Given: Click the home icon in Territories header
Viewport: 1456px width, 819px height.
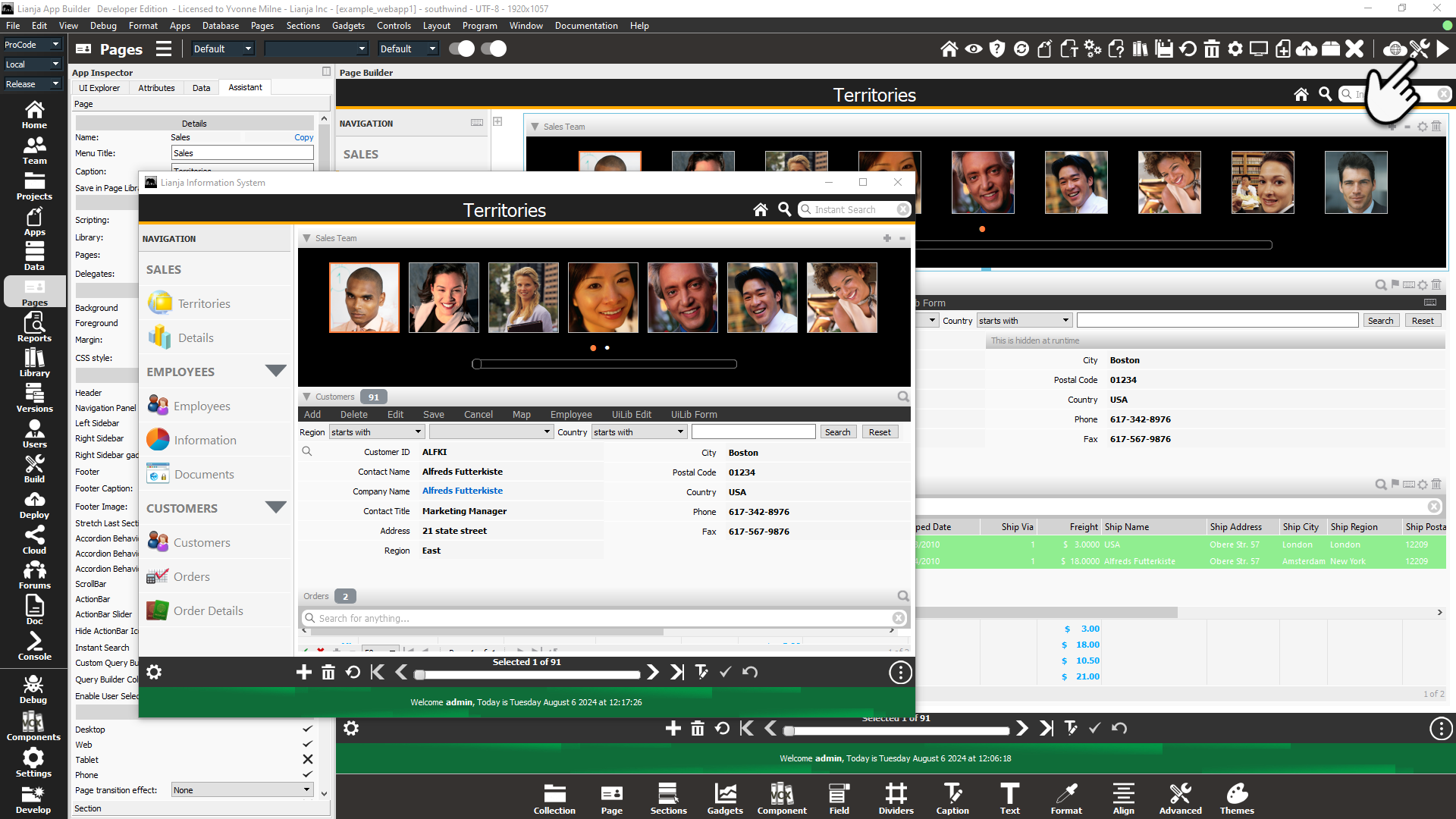Looking at the screenshot, I should click(x=760, y=210).
